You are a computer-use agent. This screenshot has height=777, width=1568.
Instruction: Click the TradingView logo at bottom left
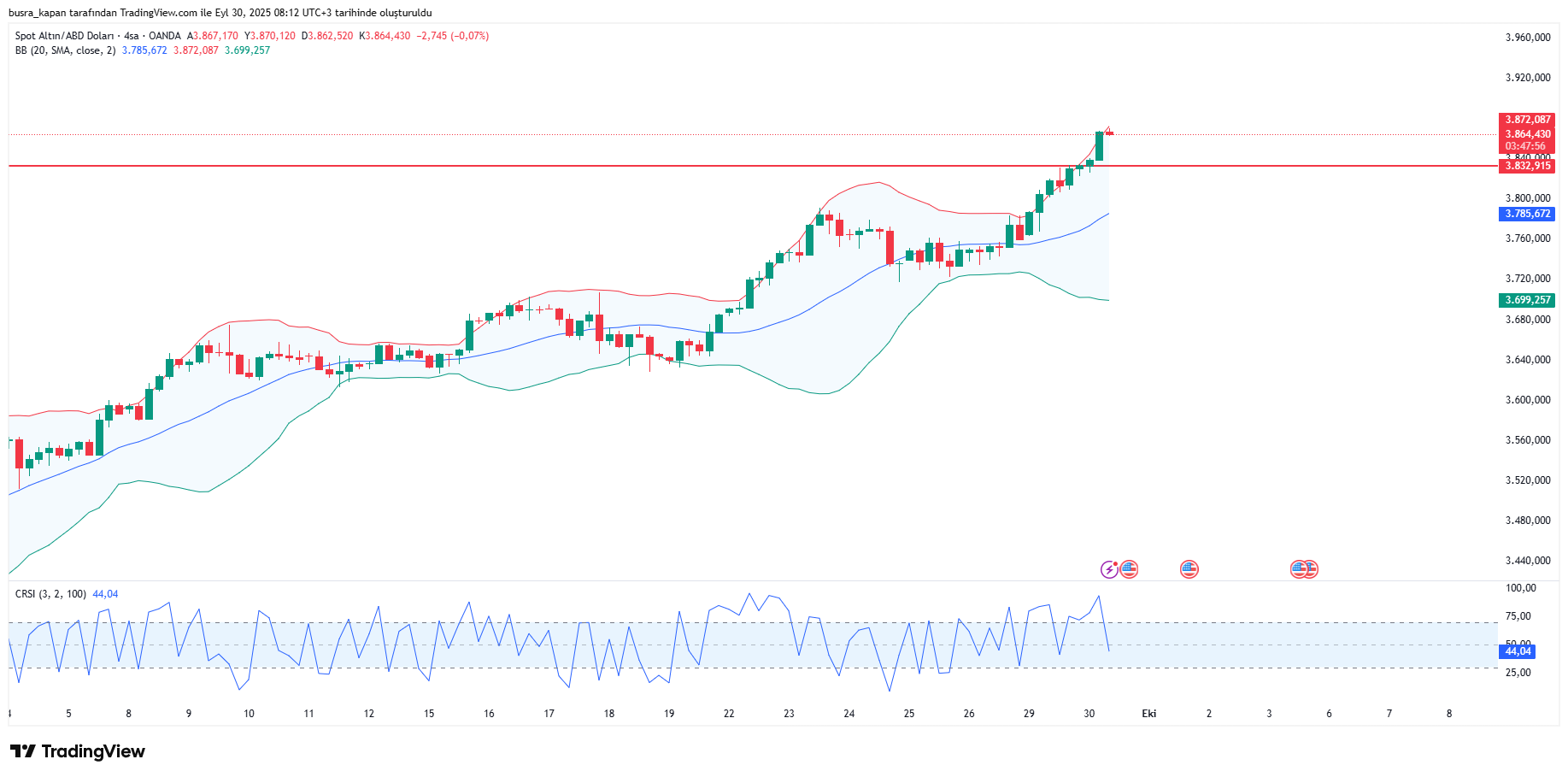click(x=78, y=751)
